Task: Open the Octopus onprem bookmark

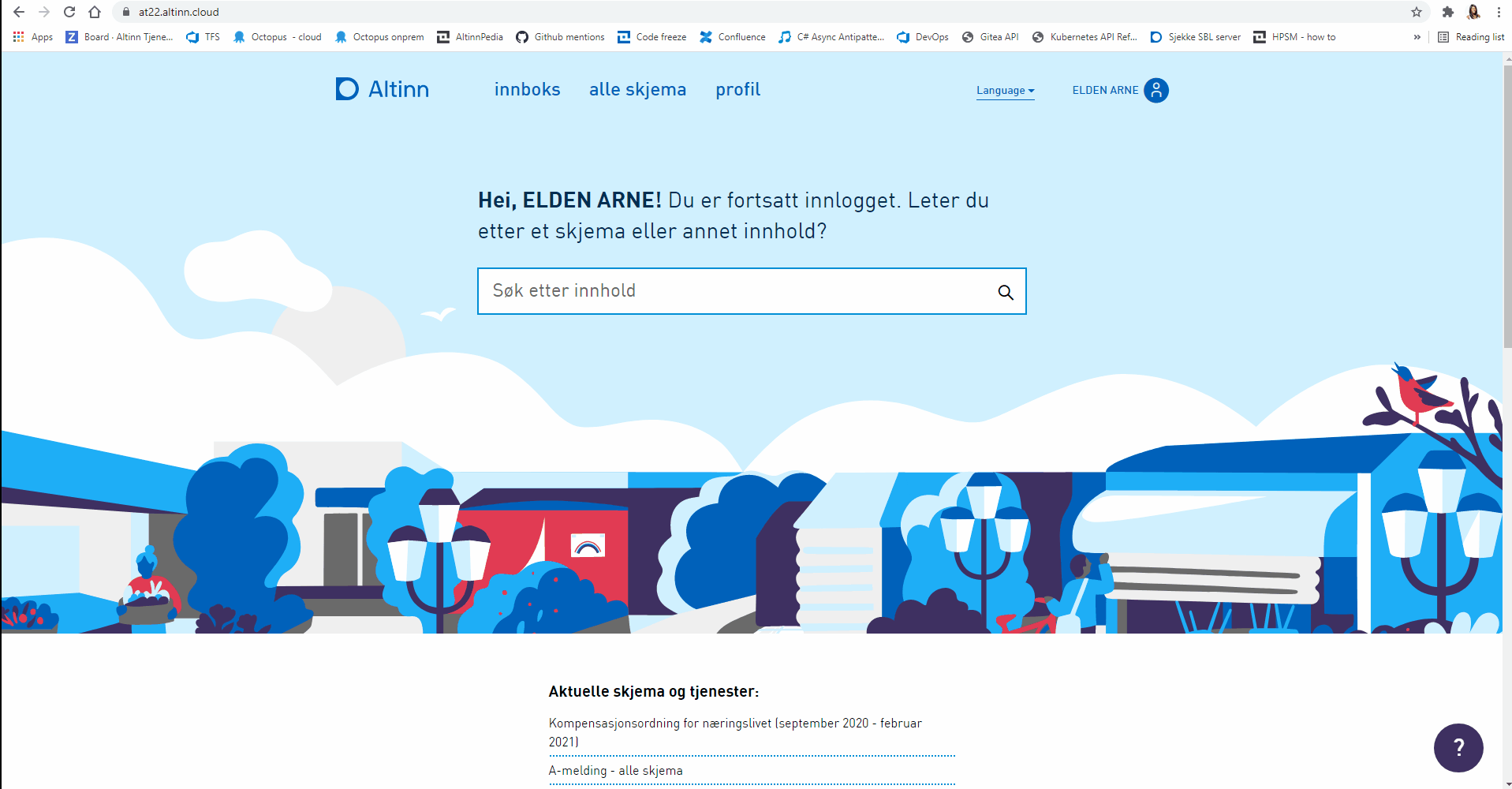Action: (x=379, y=37)
